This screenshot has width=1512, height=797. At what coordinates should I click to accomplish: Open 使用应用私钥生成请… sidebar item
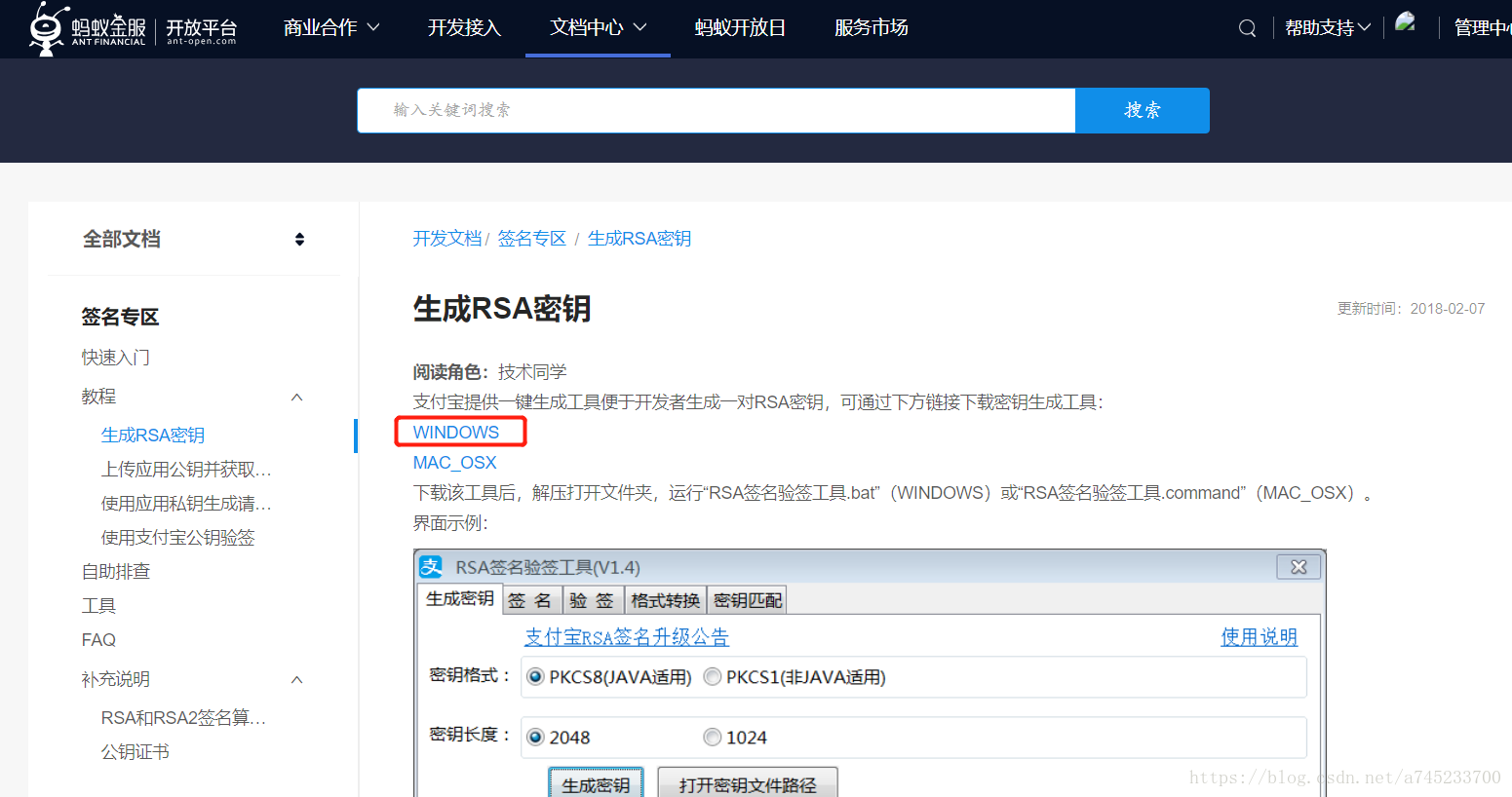coord(186,504)
